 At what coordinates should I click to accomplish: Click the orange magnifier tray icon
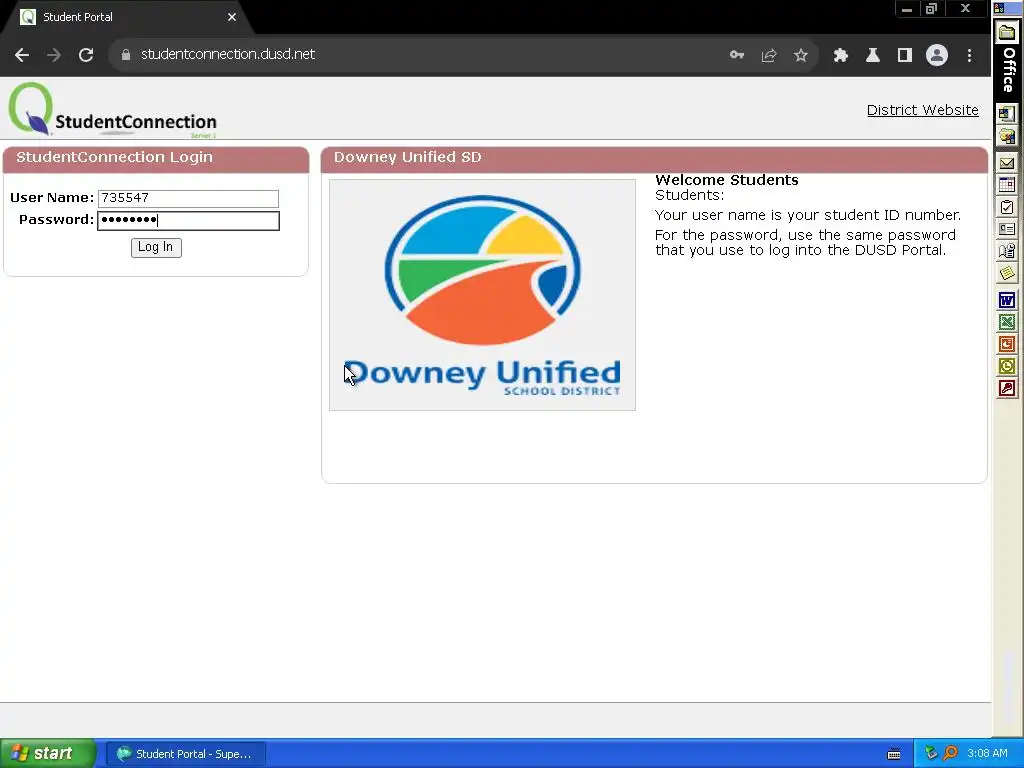pos(950,754)
